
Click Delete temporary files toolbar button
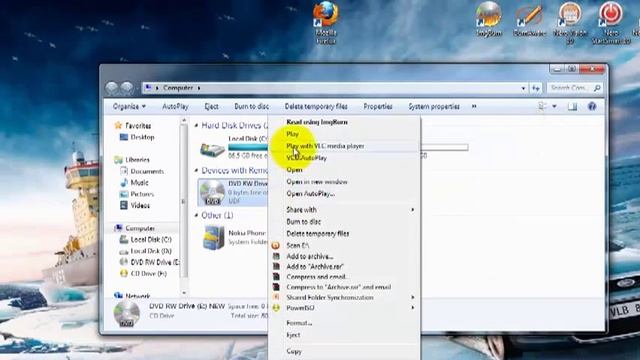tap(316, 107)
